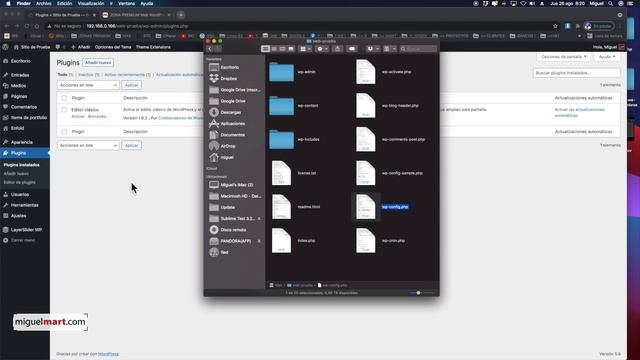640x360 pixels.
Task: Select the wp-cron.php file
Action: [x=366, y=241]
